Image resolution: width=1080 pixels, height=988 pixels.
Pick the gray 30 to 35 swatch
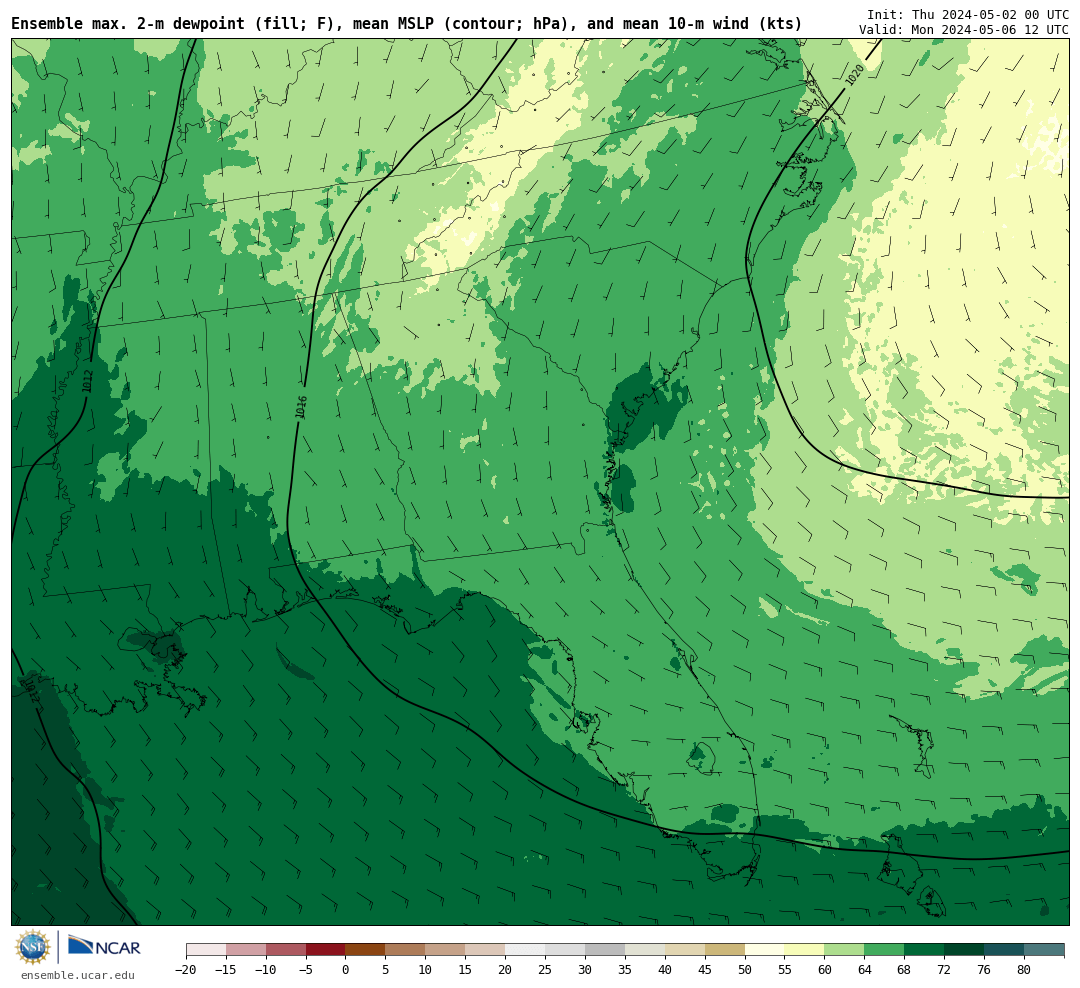click(x=605, y=950)
